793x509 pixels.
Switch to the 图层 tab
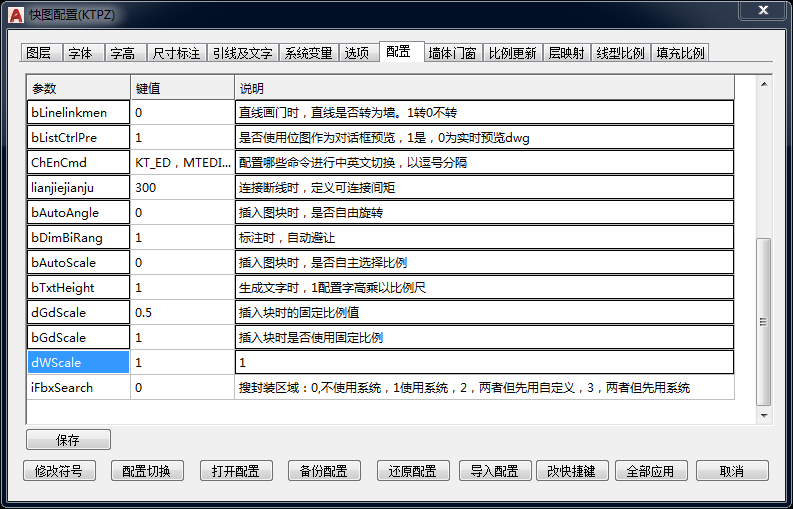pos(39,53)
